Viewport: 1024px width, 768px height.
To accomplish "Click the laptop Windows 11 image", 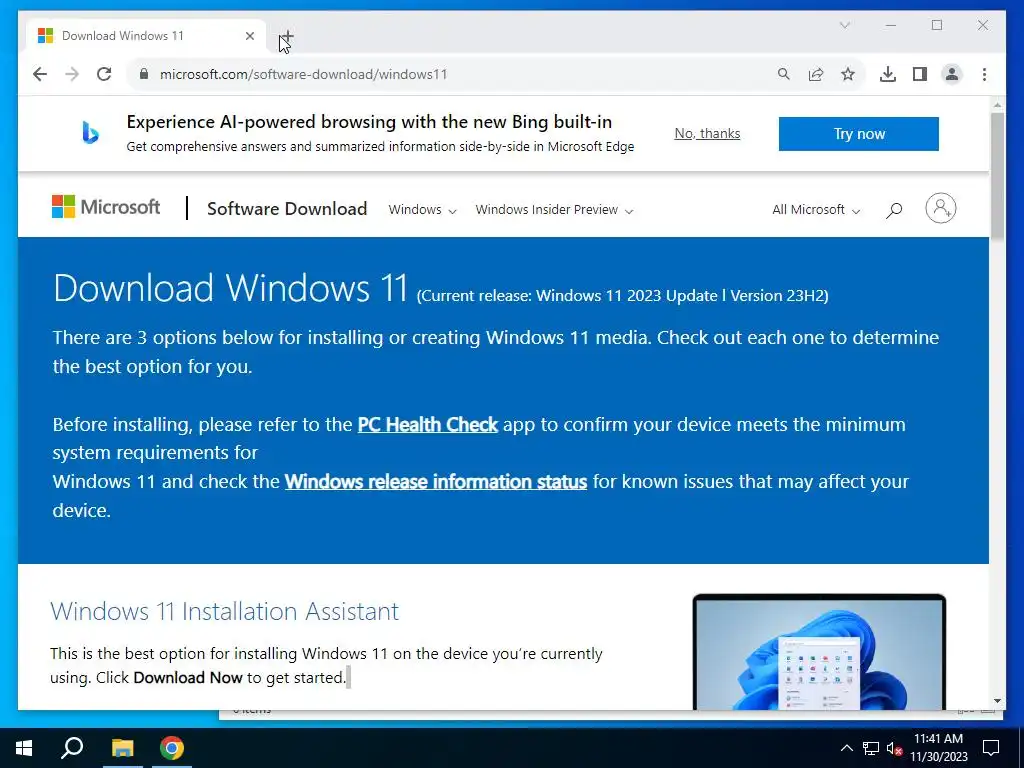I will 819,652.
